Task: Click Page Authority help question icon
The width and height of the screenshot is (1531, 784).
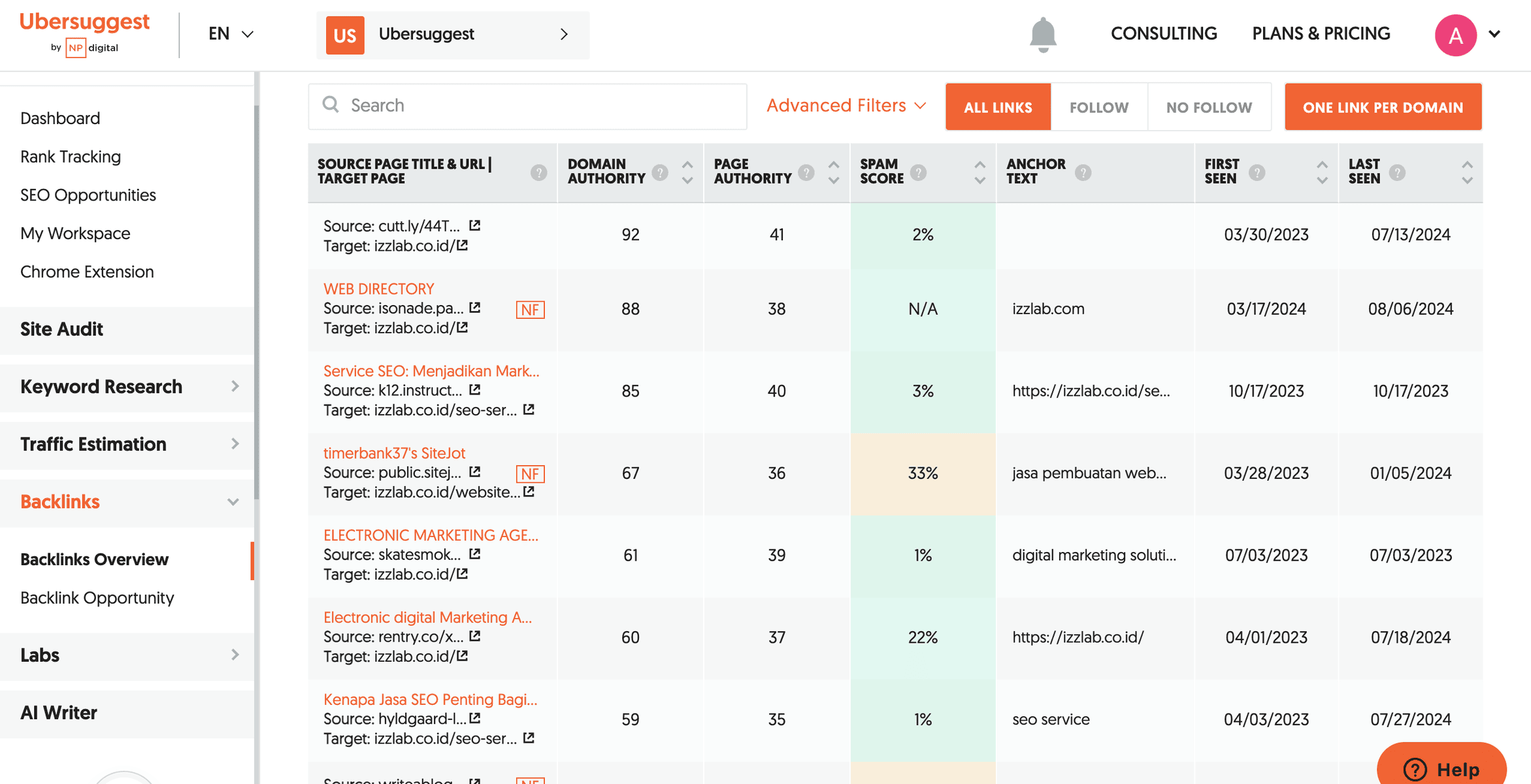Action: click(x=806, y=172)
